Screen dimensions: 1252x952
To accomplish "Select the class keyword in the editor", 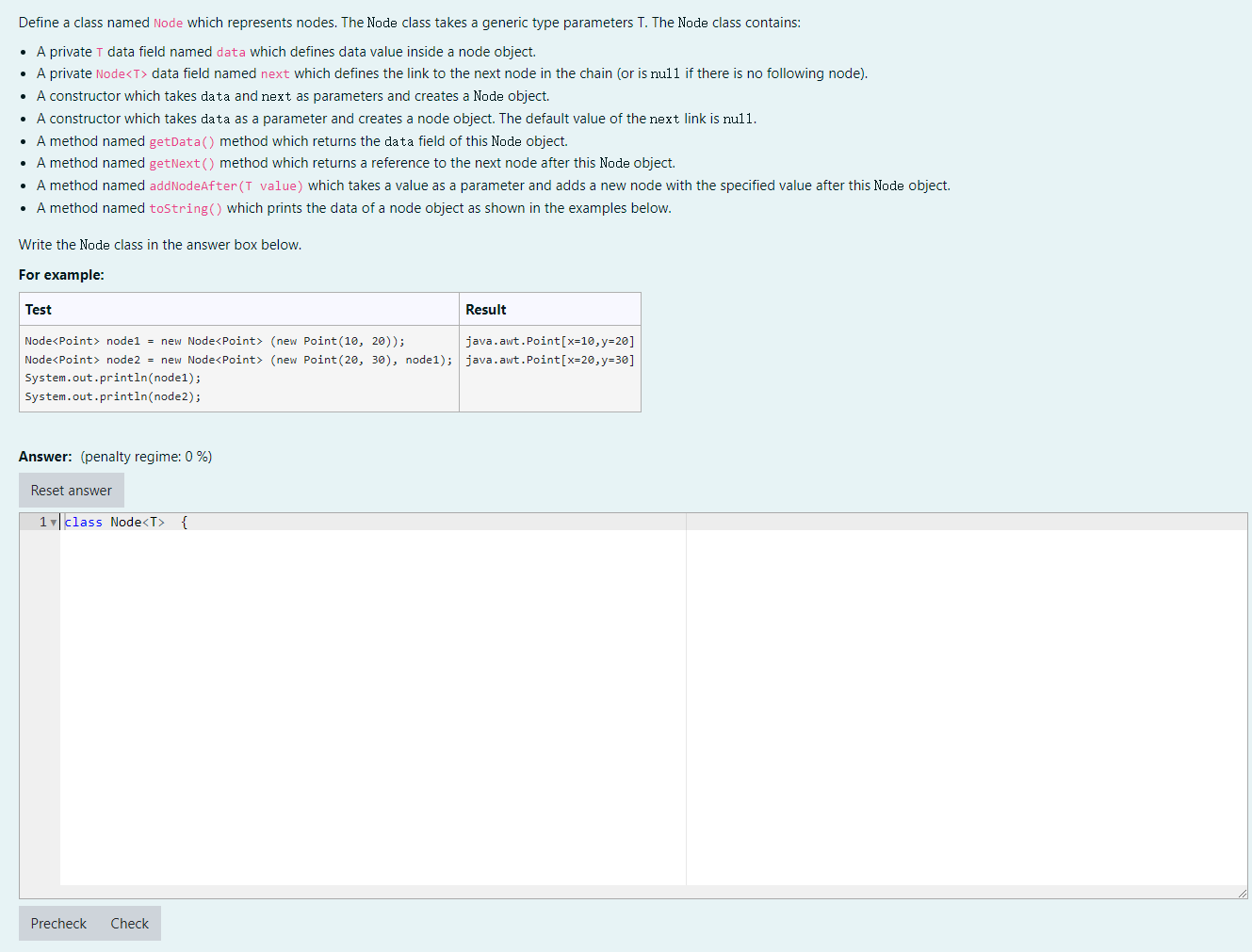I will click(x=83, y=522).
